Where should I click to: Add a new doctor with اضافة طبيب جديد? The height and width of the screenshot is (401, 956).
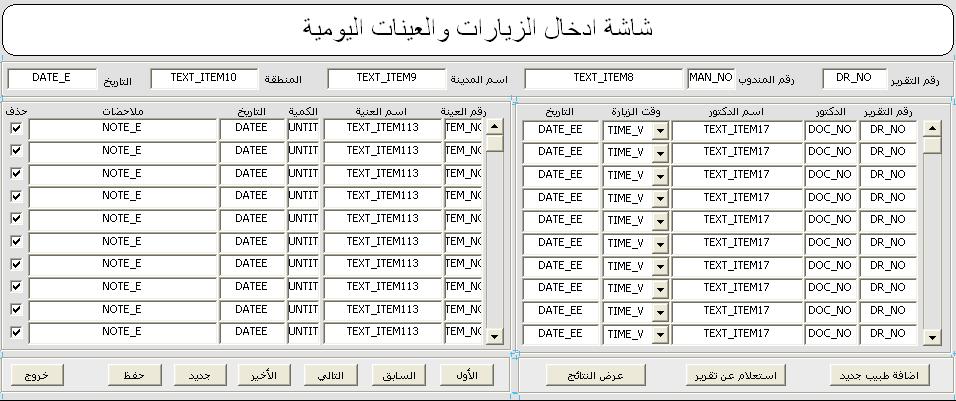tap(879, 375)
